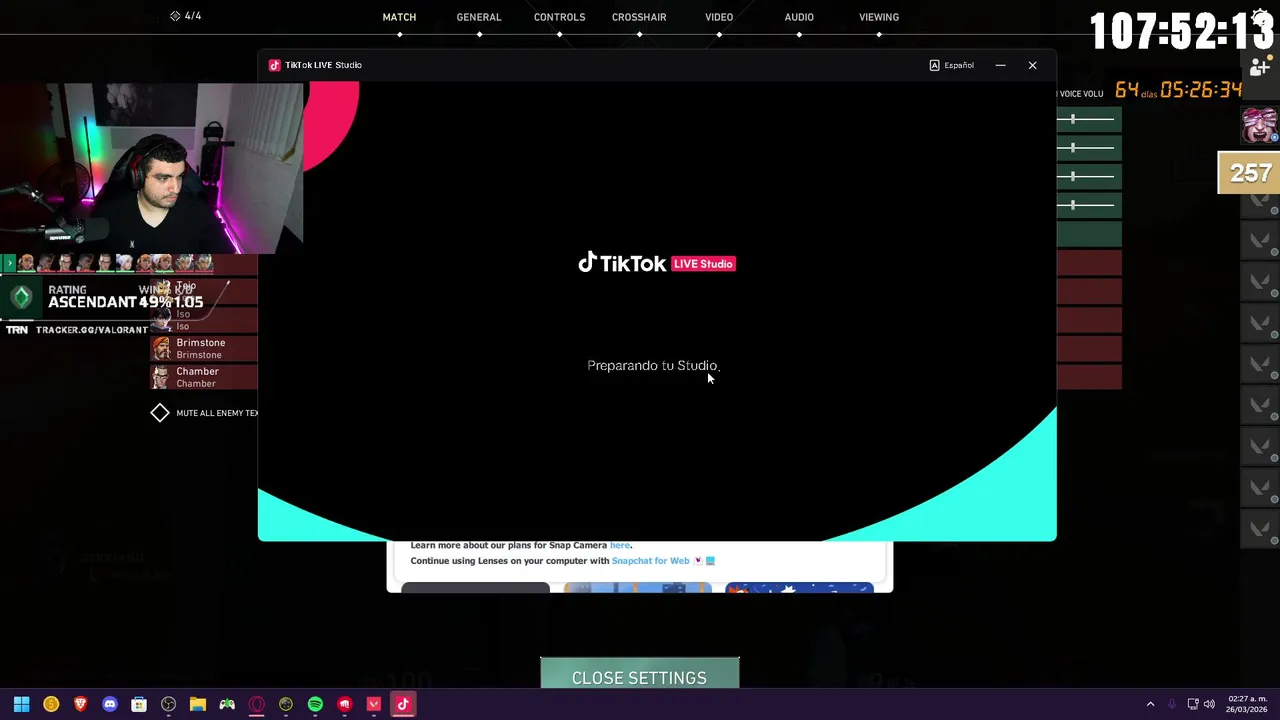
Task: Show hidden system tray icons
Action: (x=1150, y=704)
